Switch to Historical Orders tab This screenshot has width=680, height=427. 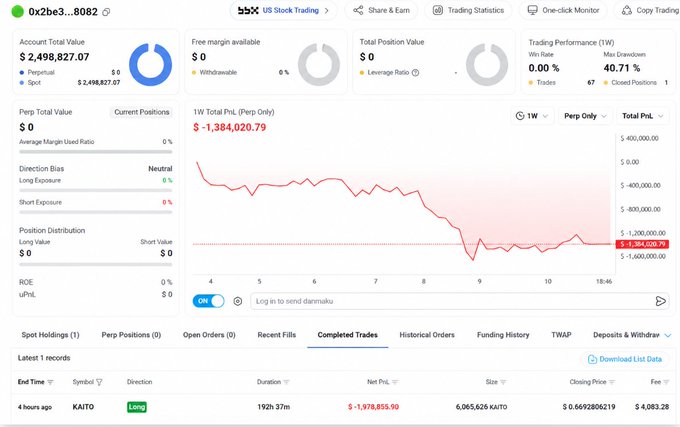point(427,335)
